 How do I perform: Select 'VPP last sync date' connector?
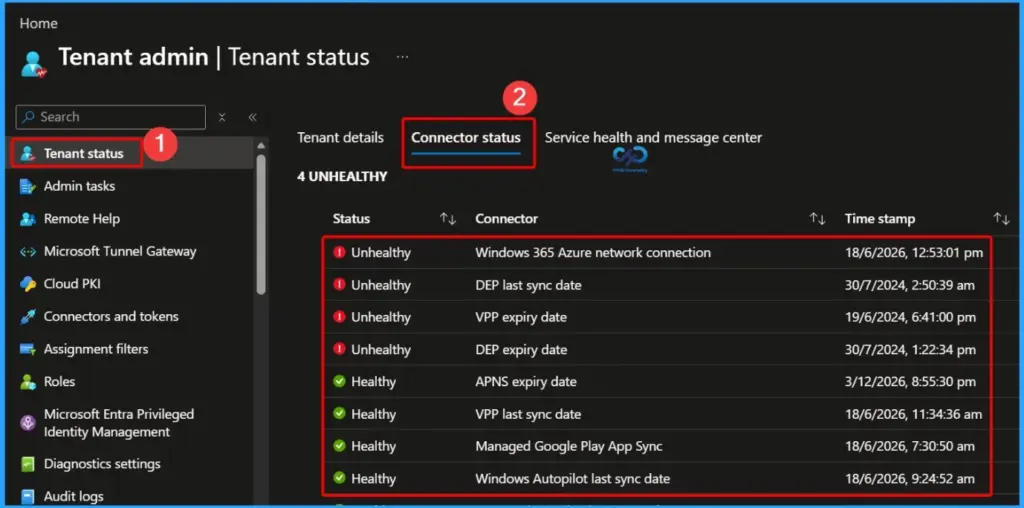click(x=528, y=414)
